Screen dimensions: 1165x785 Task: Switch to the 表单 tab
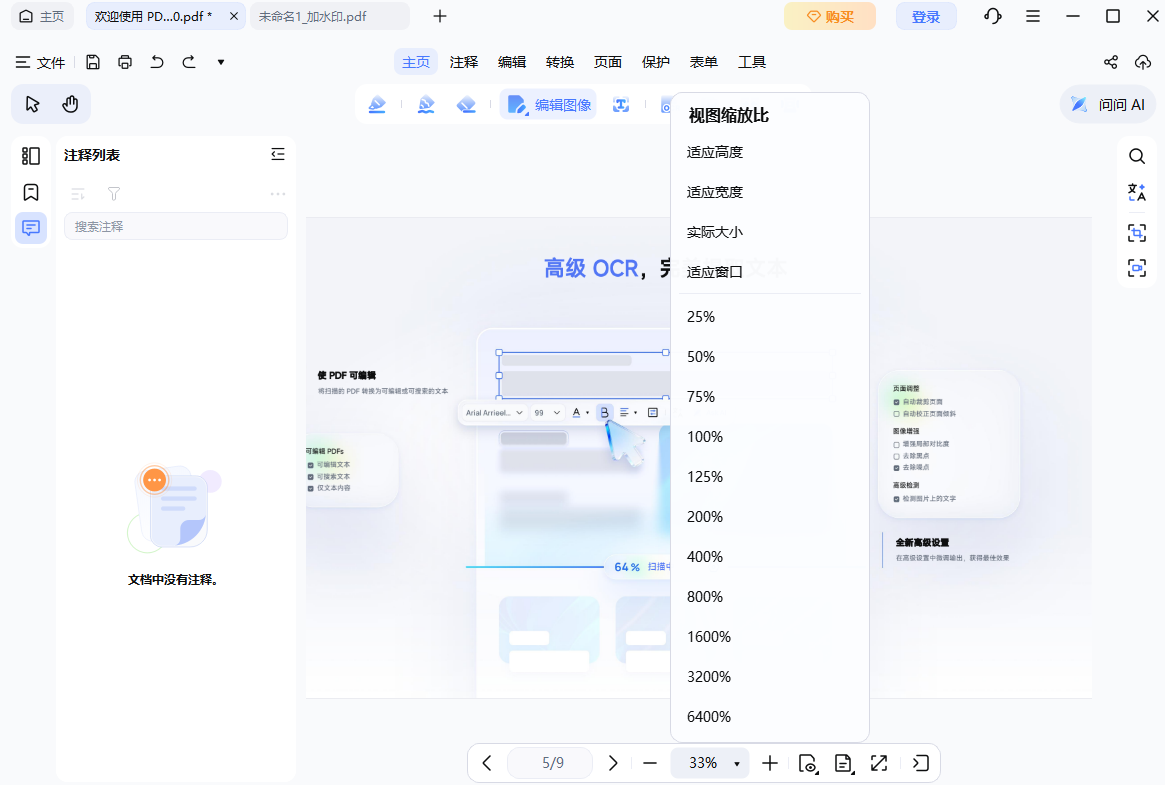[x=704, y=62]
